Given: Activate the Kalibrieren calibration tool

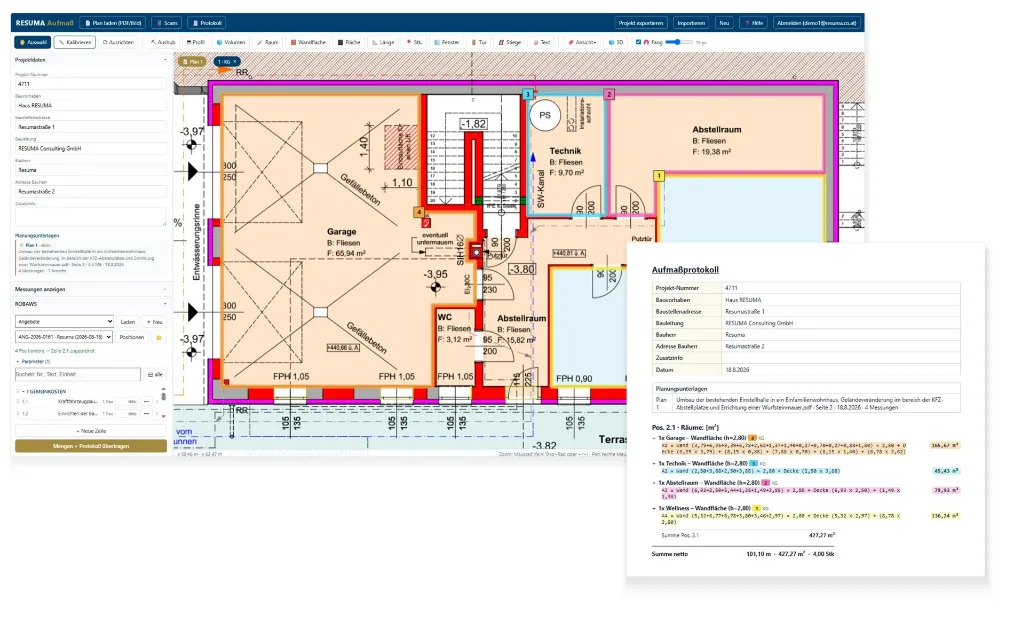Looking at the screenshot, I should (x=75, y=42).
